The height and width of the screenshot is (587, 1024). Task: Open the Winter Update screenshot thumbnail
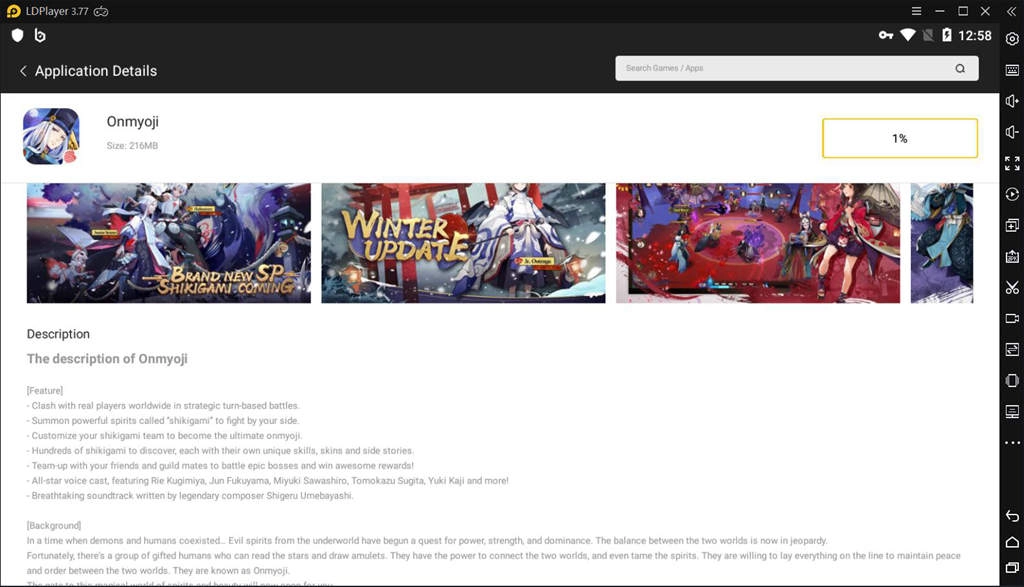[463, 242]
